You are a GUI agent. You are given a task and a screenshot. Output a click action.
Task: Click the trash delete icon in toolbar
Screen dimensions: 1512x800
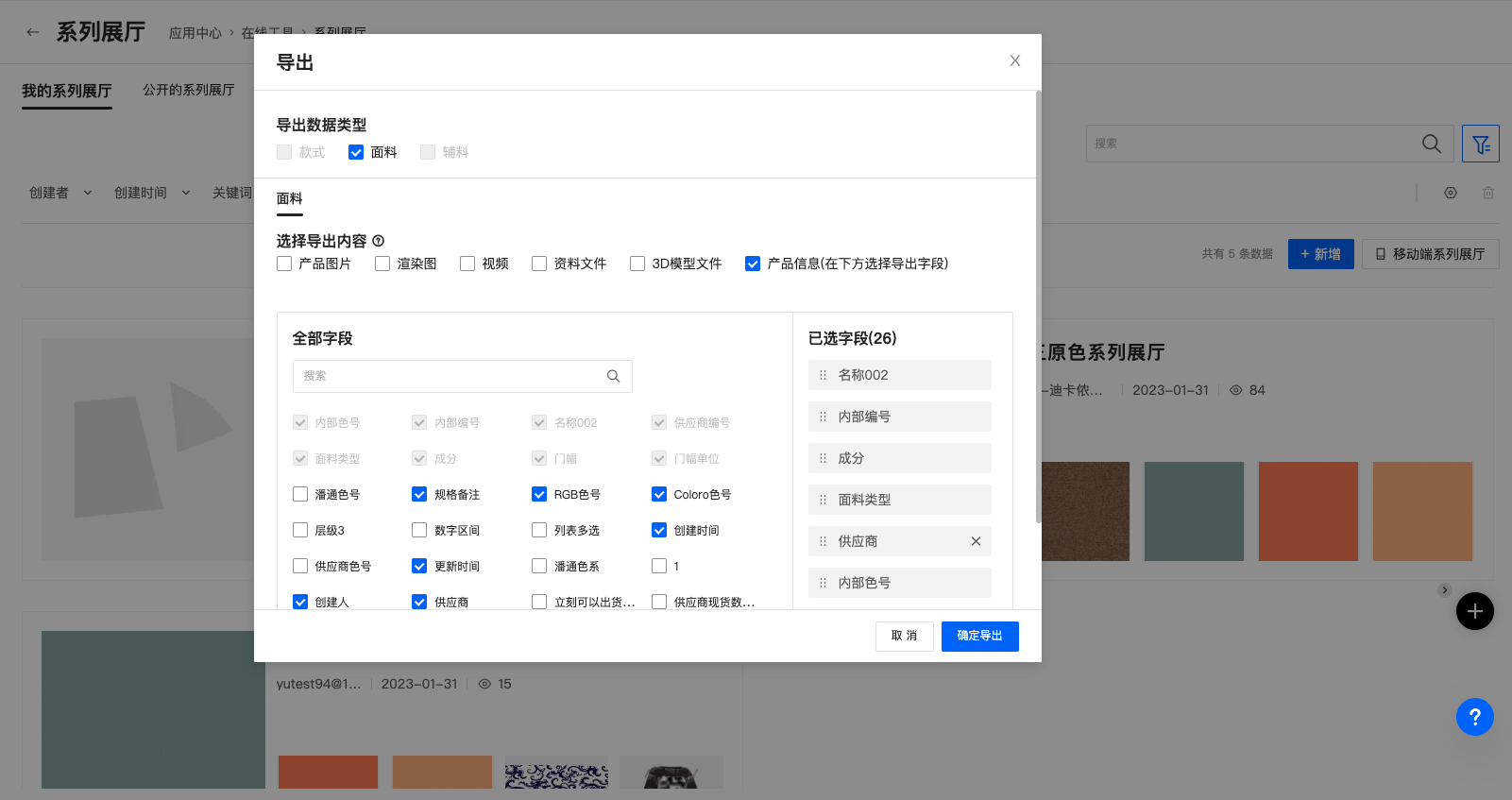click(1487, 193)
